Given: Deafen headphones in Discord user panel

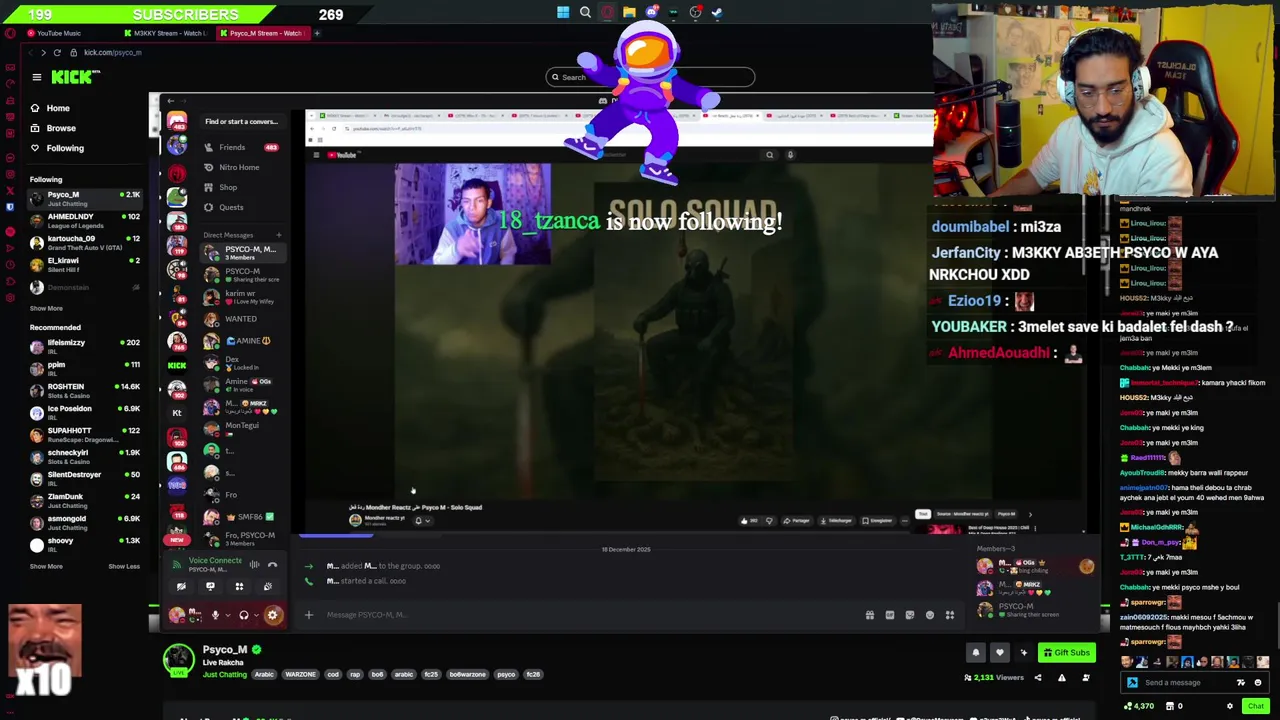Looking at the screenshot, I should click(243, 615).
